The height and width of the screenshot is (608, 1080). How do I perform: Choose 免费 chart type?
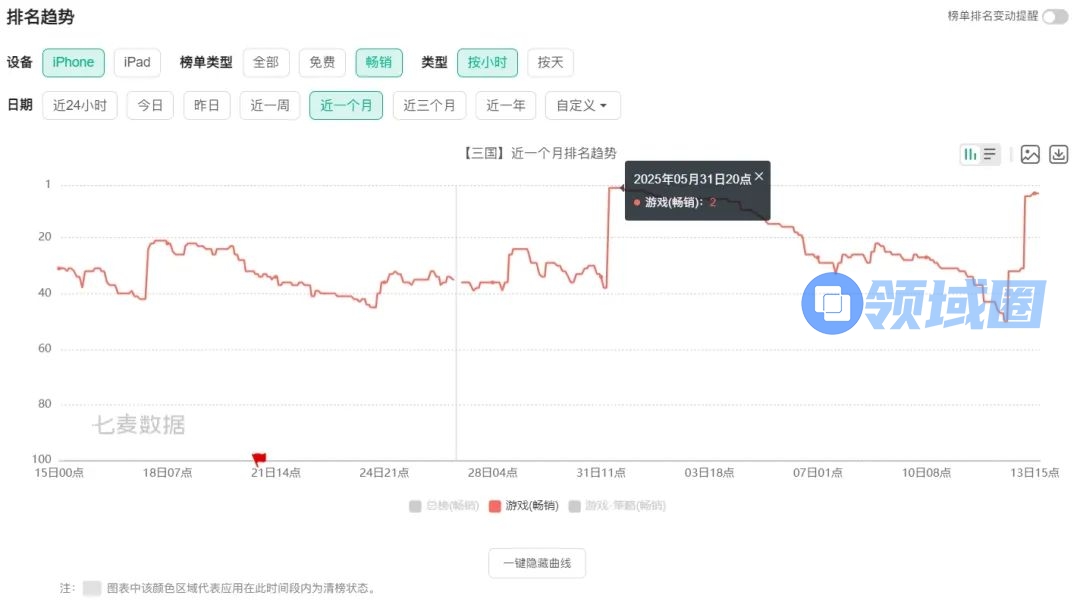point(322,62)
